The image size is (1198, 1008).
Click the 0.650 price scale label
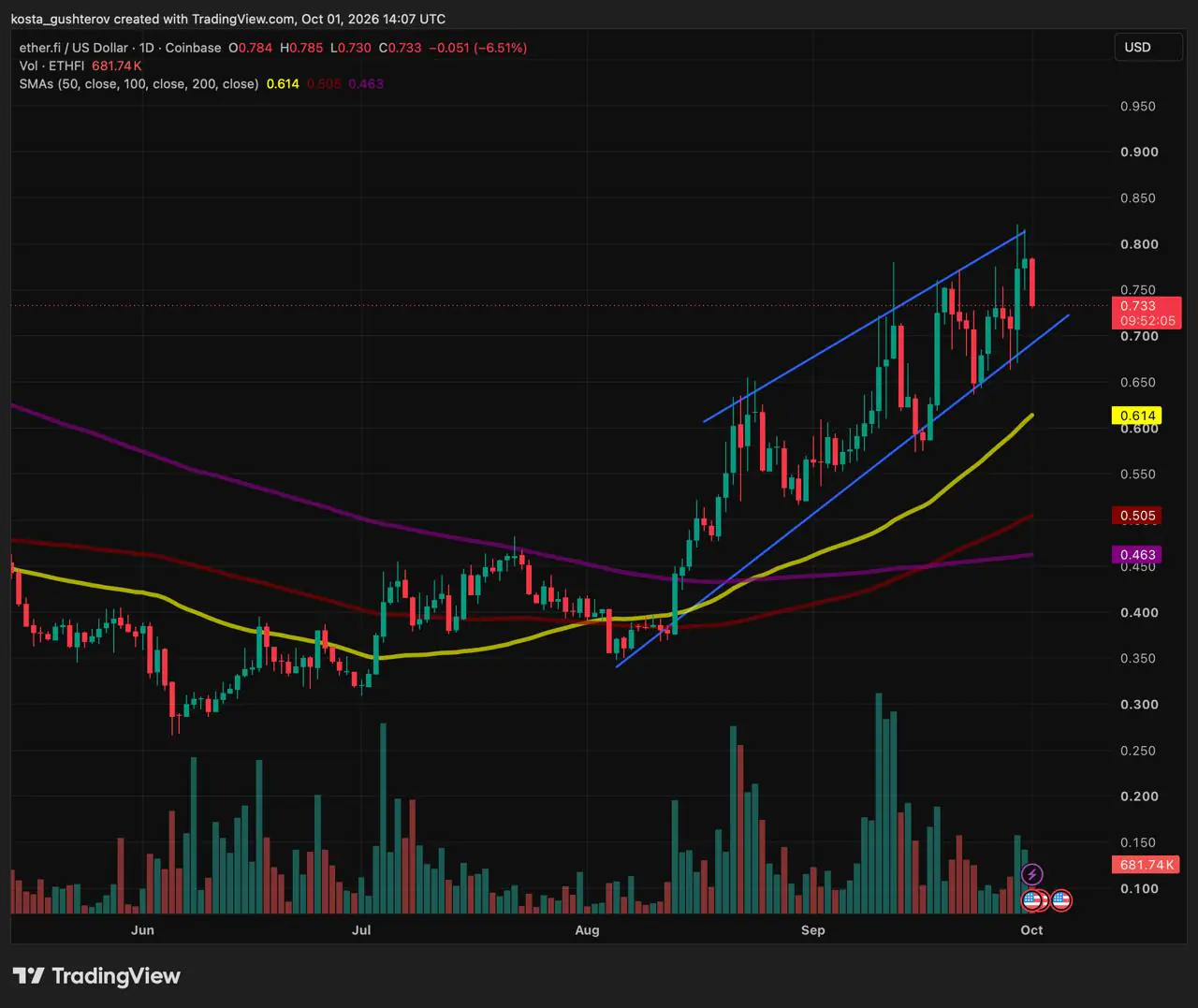tap(1138, 383)
